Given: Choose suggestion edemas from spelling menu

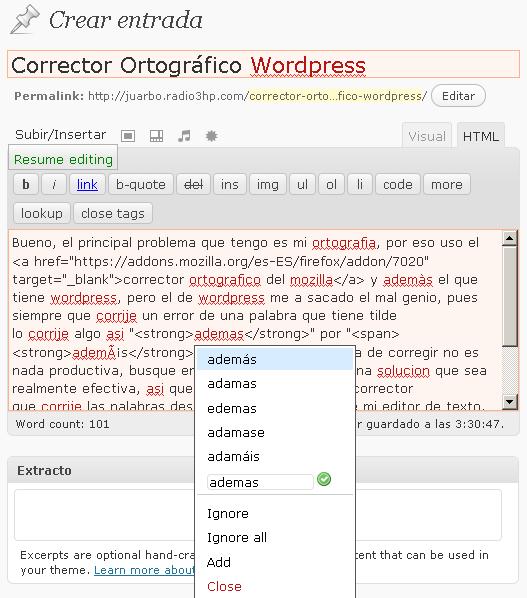Looking at the screenshot, I should tap(275, 408).
